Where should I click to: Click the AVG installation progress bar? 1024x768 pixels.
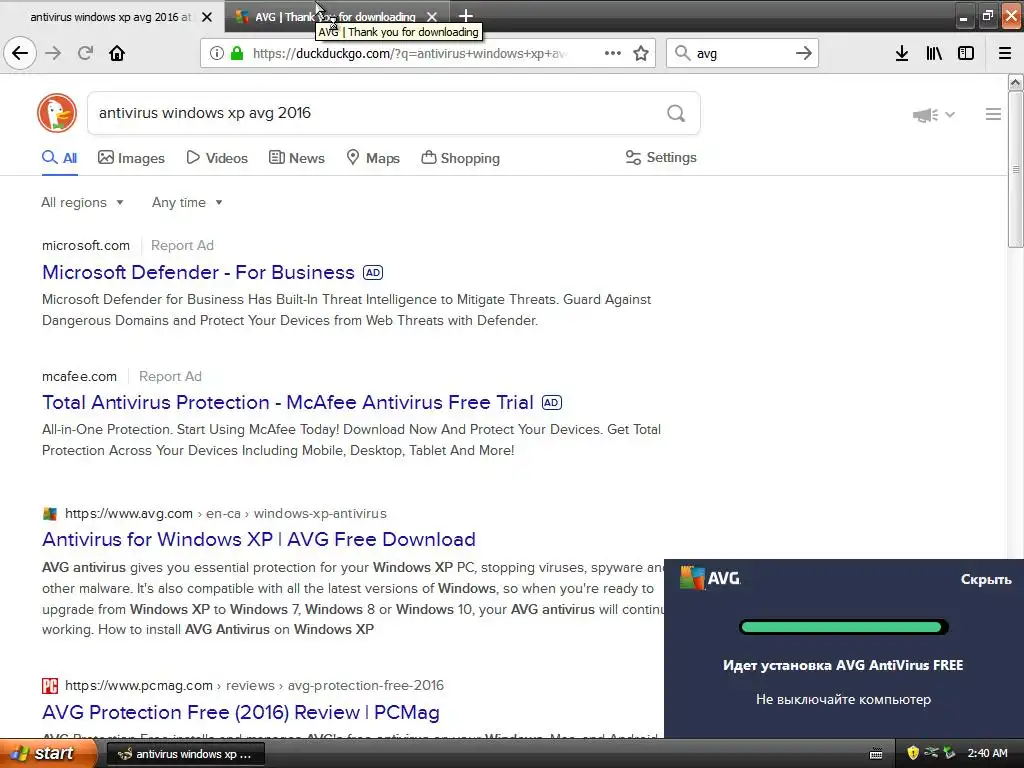tap(843, 627)
